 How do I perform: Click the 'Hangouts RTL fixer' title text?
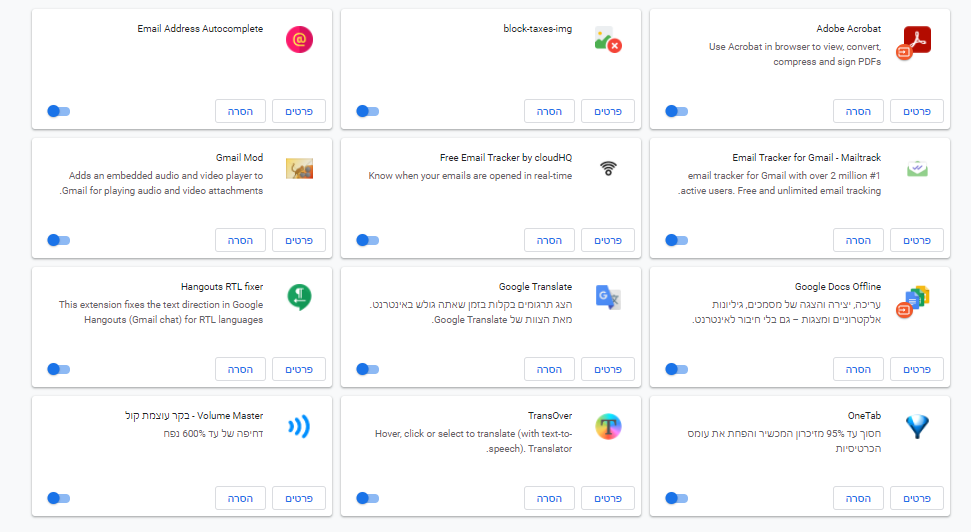tap(222, 287)
